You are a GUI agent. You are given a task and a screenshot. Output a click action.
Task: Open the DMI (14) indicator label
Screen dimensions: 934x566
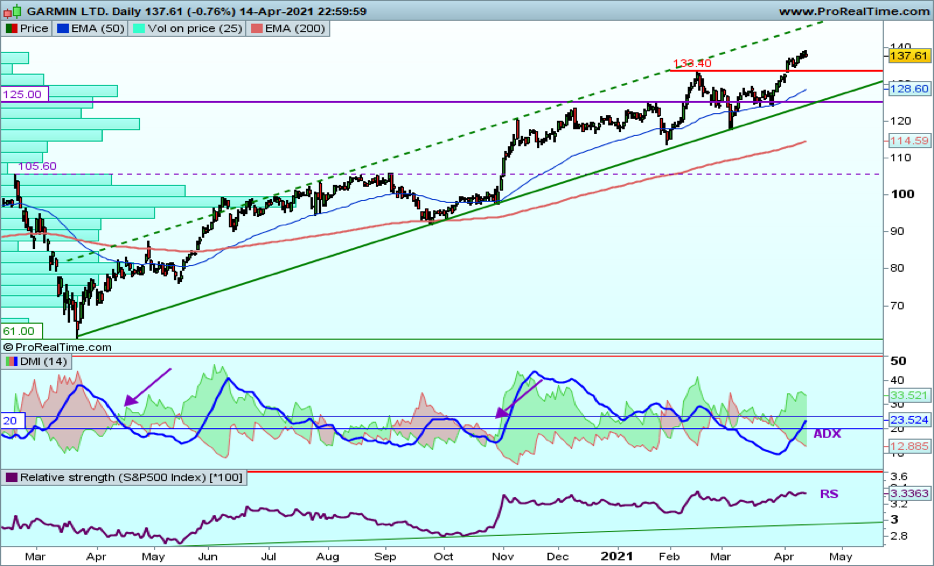[43, 361]
